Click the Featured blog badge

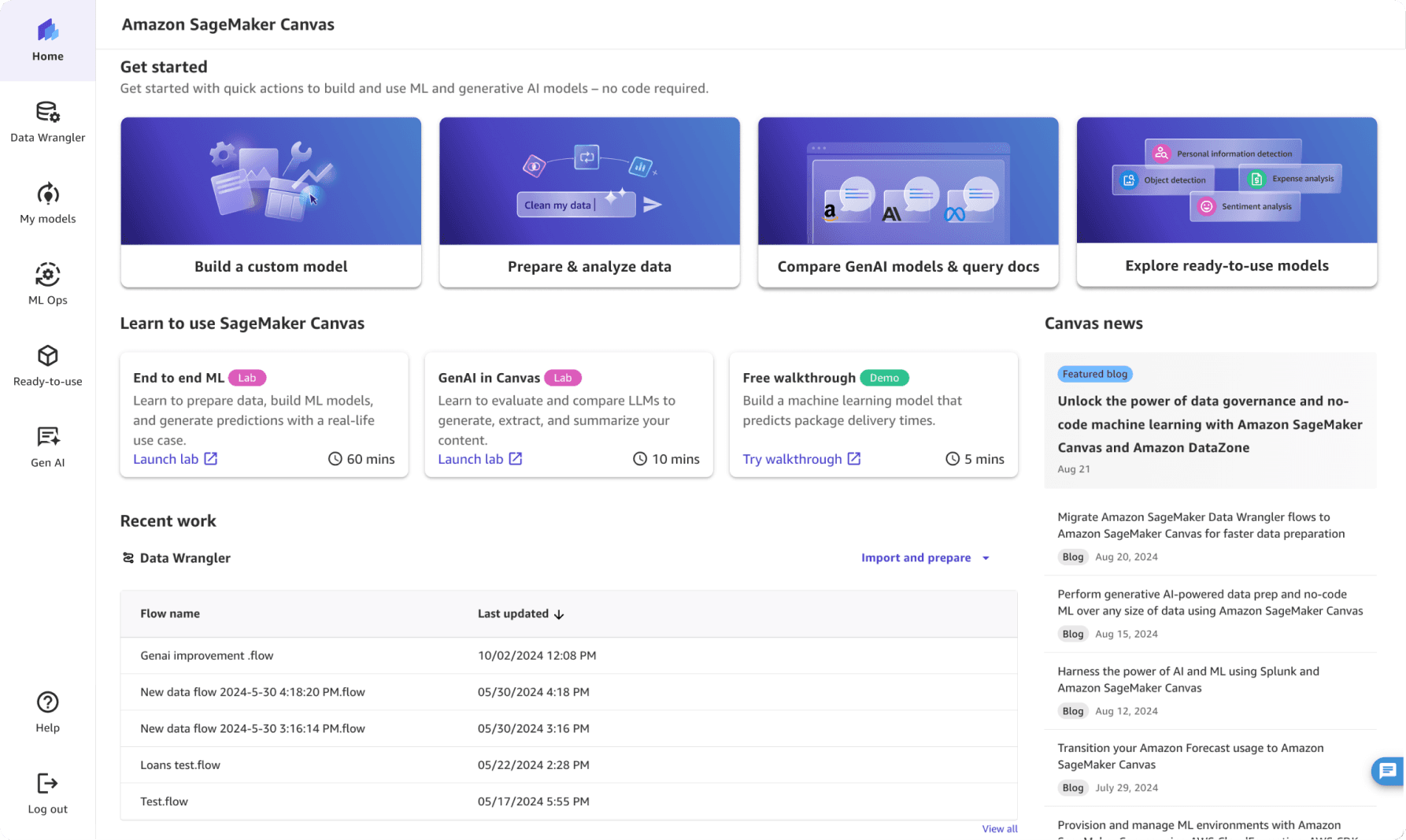click(1095, 374)
